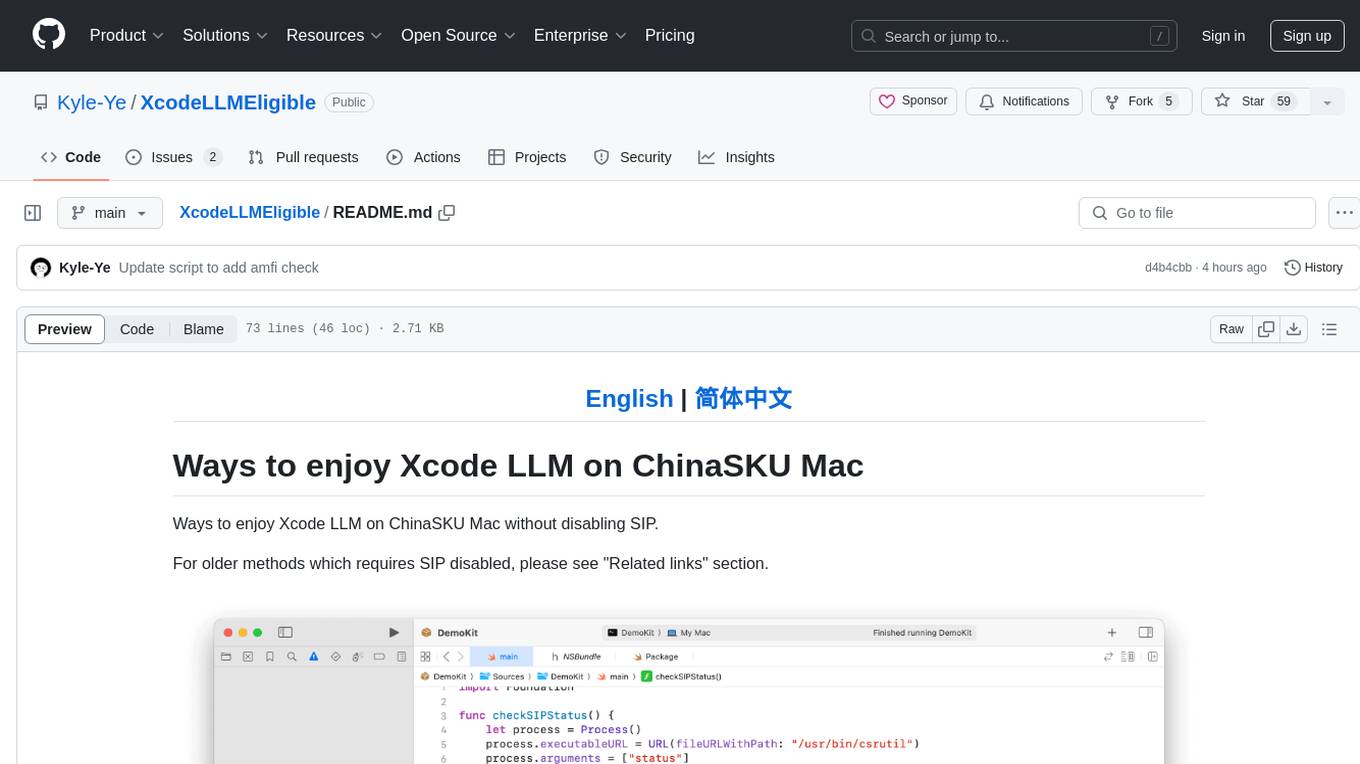This screenshot has width=1360, height=764.
Task: Click the star count 59
Action: point(1285,101)
